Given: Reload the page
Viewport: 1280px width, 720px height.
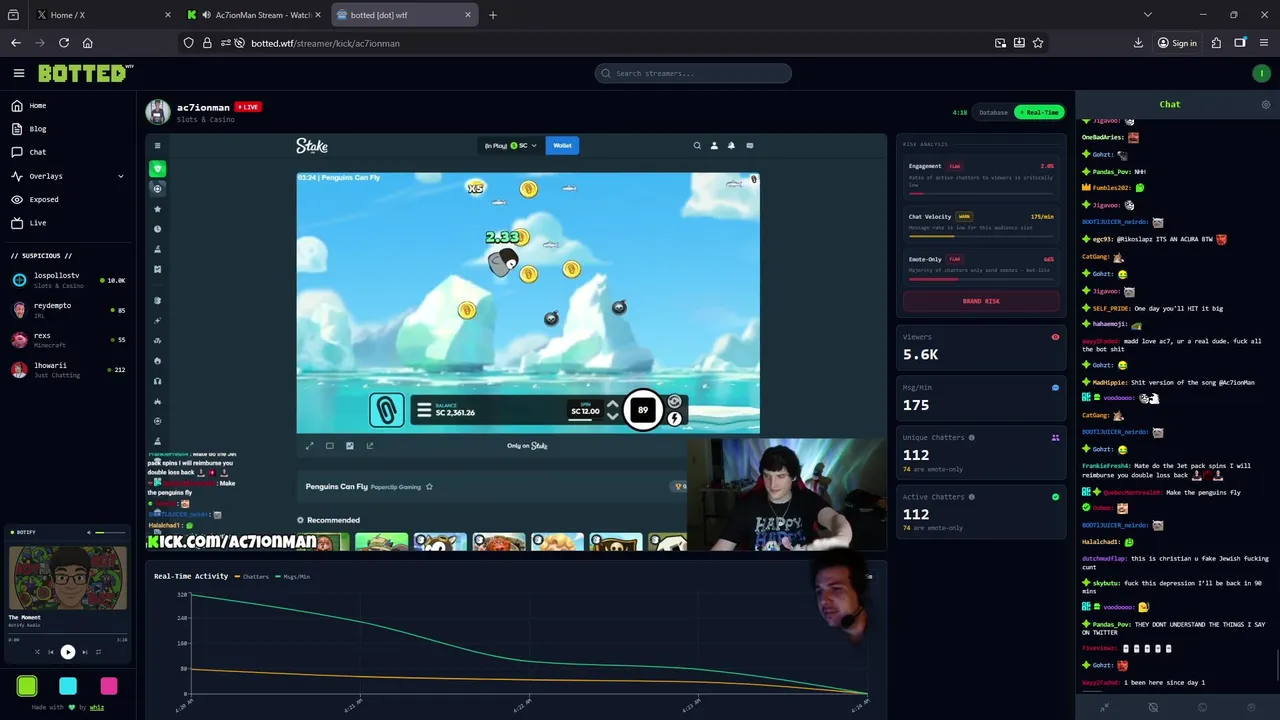Looking at the screenshot, I should coord(64,43).
